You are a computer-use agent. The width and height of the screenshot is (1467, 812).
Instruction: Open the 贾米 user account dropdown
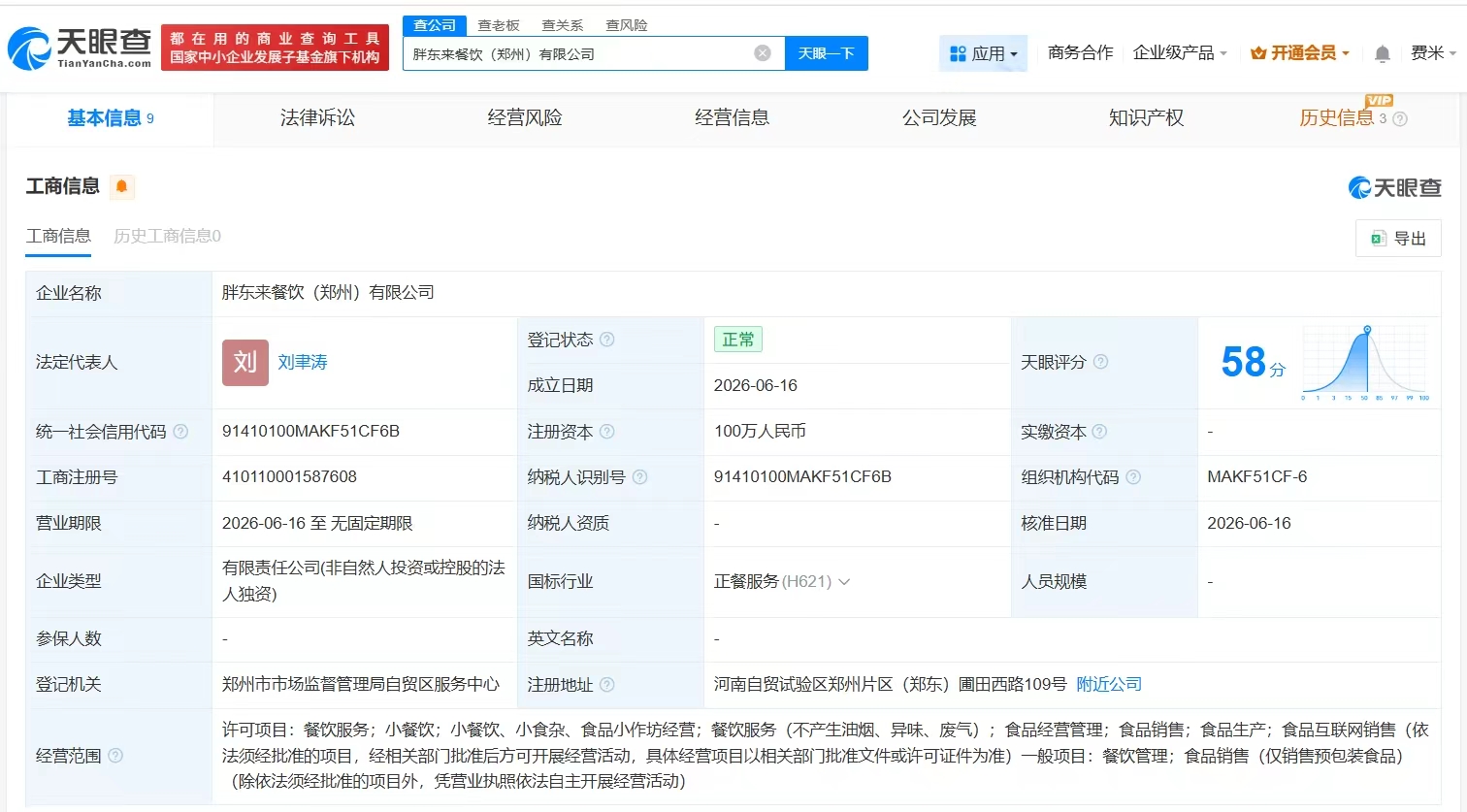[x=1433, y=53]
